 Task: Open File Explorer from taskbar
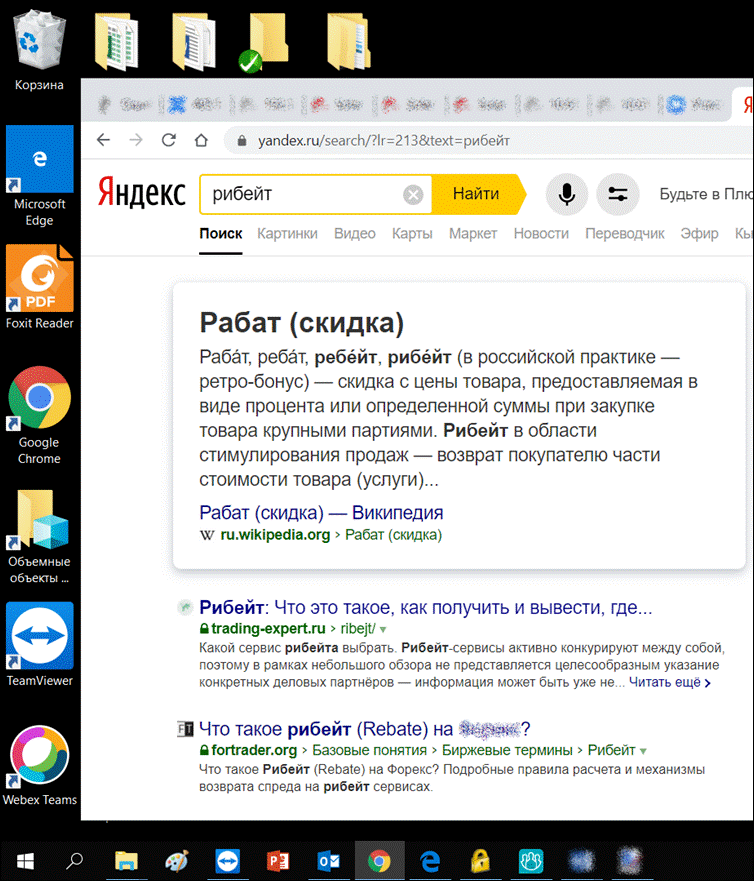point(126,861)
